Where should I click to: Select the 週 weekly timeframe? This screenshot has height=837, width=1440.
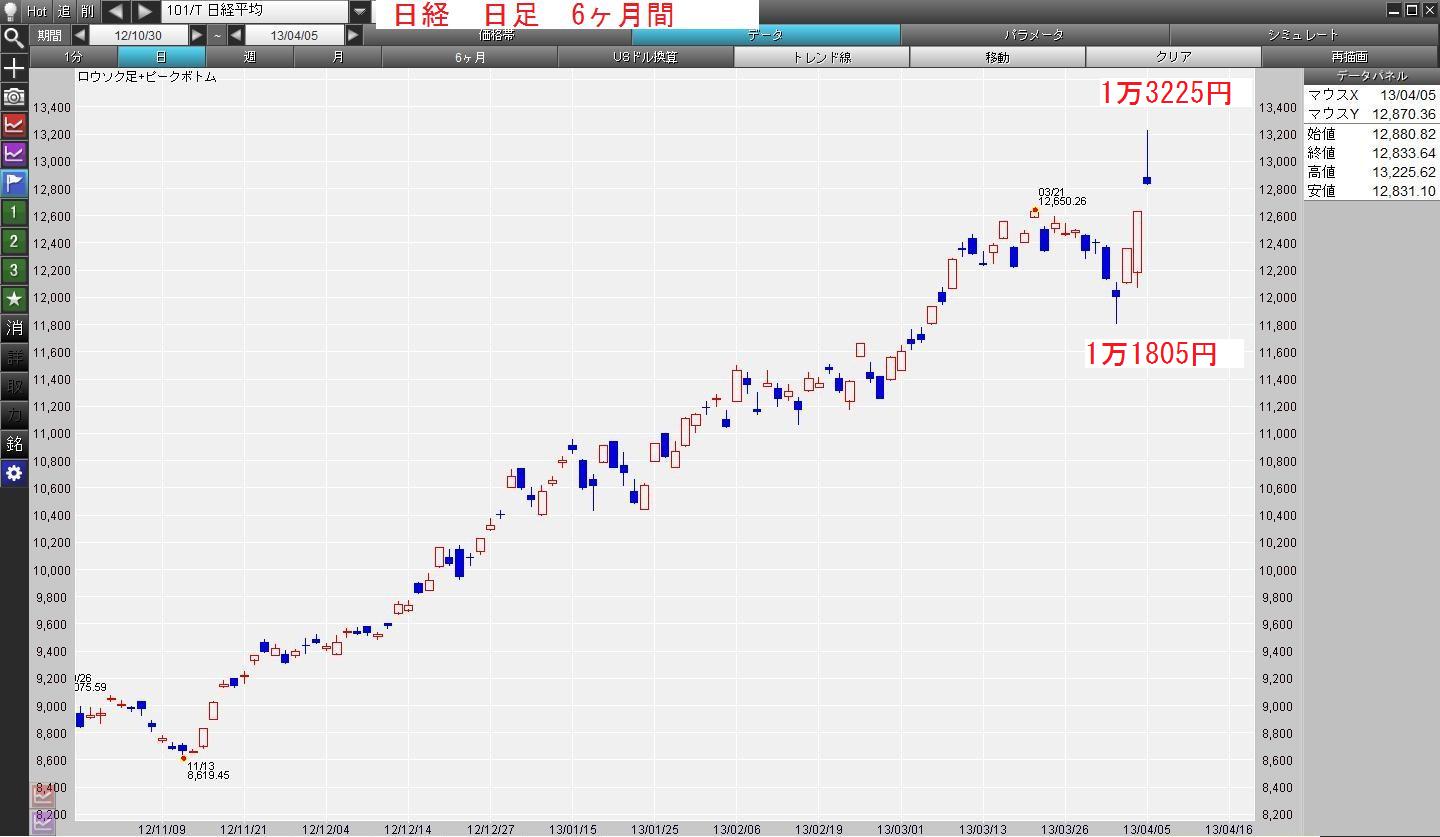click(x=249, y=57)
